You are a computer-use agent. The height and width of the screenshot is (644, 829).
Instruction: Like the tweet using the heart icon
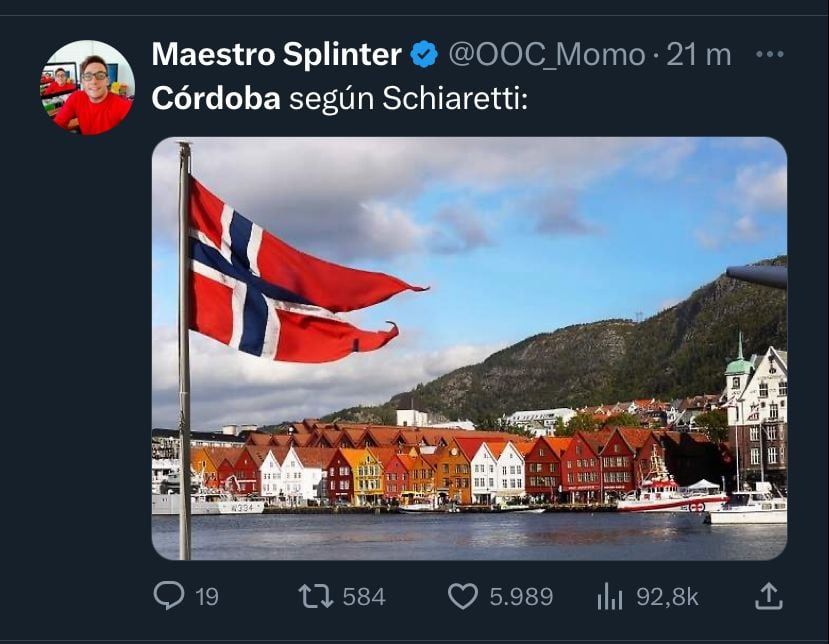point(466,595)
